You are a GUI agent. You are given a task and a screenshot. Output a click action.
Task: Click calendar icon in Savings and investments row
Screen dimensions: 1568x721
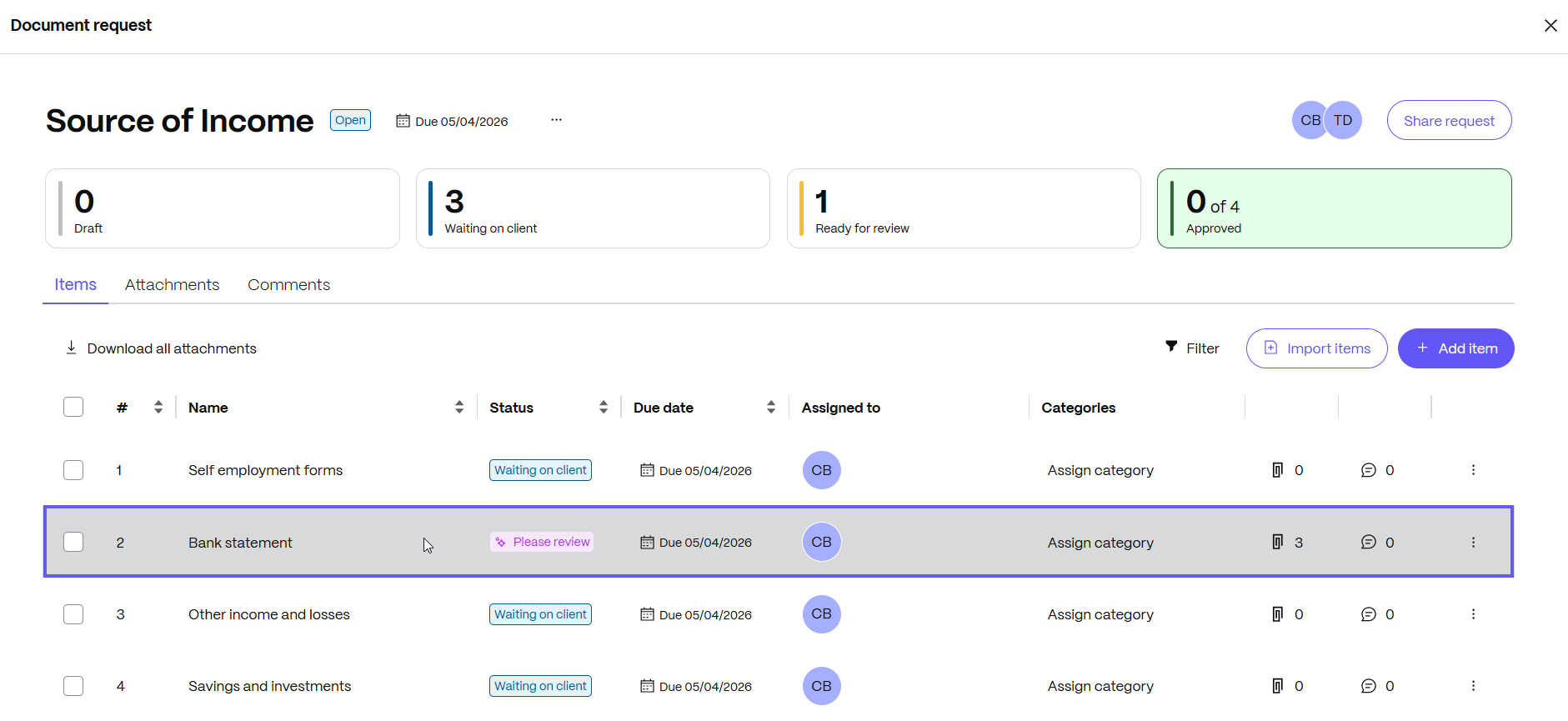point(647,686)
